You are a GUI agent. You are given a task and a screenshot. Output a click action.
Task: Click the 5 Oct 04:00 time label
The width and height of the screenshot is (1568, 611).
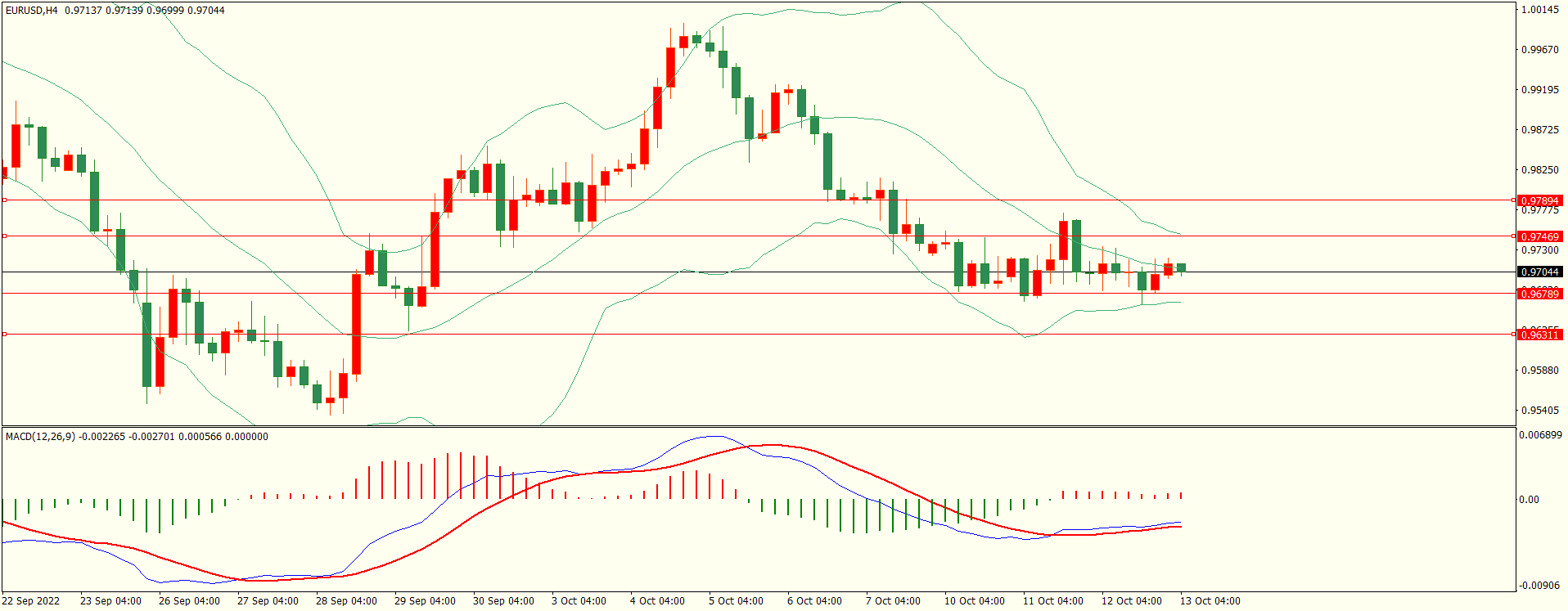click(x=736, y=601)
